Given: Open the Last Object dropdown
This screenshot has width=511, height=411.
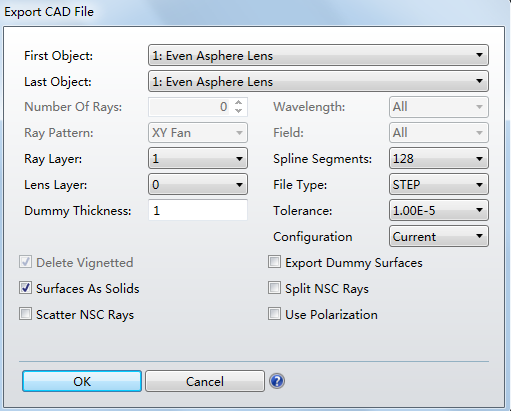Looking at the screenshot, I should pyautogui.click(x=318, y=81).
